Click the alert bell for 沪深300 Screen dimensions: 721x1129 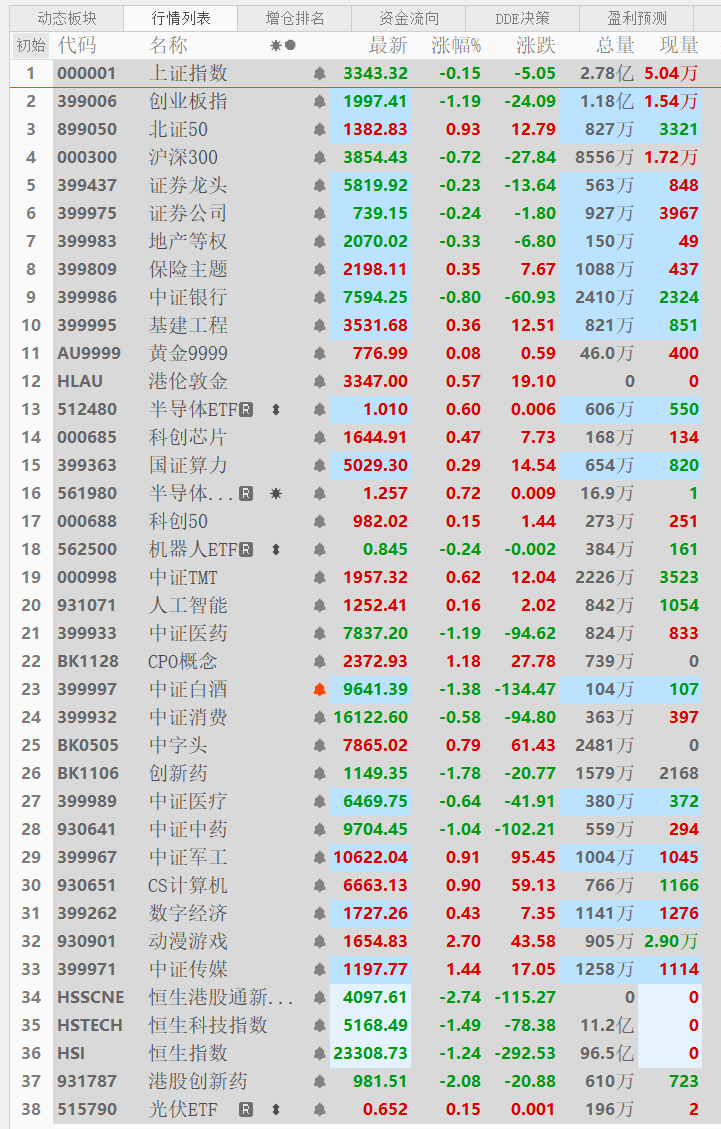[320, 158]
